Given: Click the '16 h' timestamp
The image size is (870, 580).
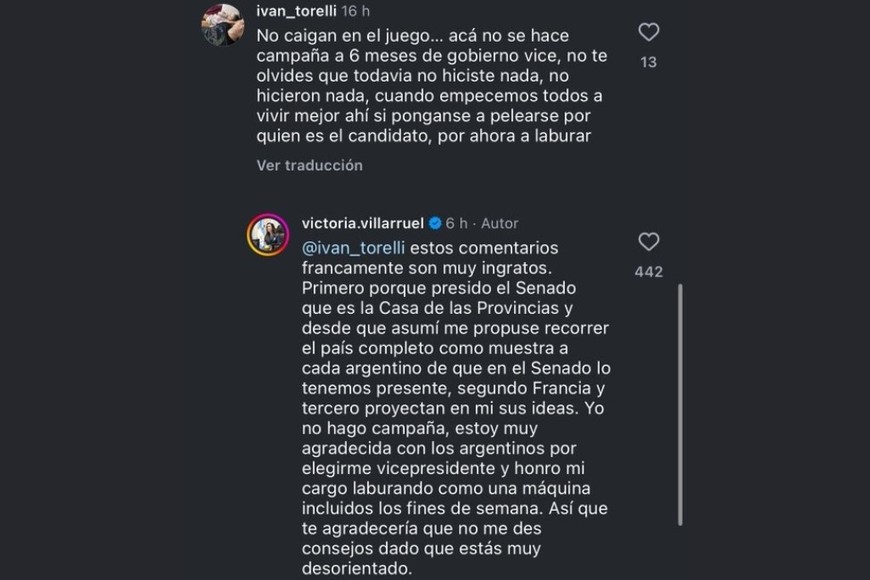Looking at the screenshot, I should [x=356, y=10].
